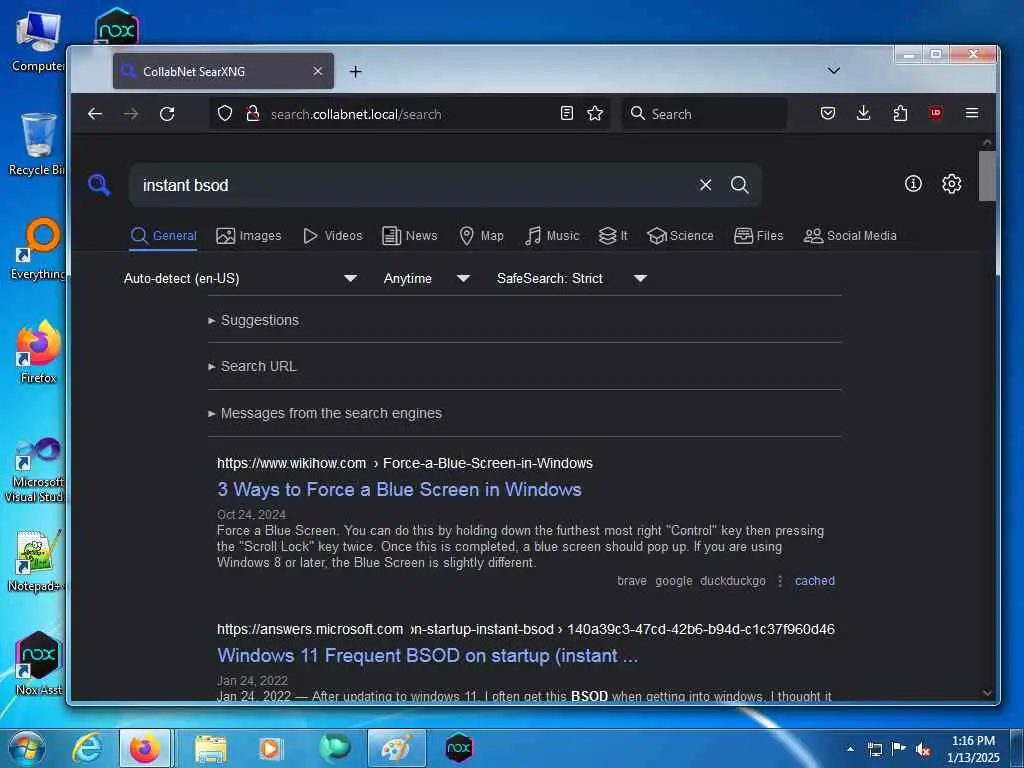Open the cached link for wikiHow result
1024x768 pixels.
point(814,581)
